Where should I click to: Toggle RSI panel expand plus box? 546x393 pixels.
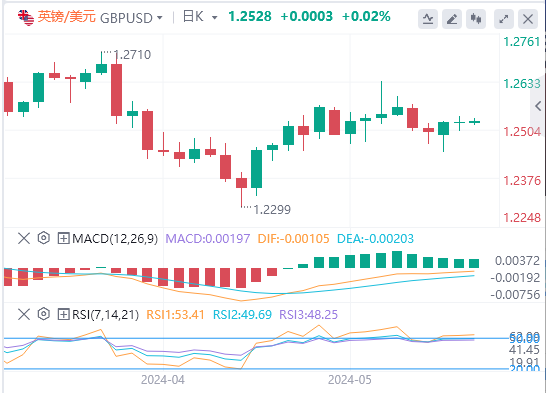[x=63, y=314]
